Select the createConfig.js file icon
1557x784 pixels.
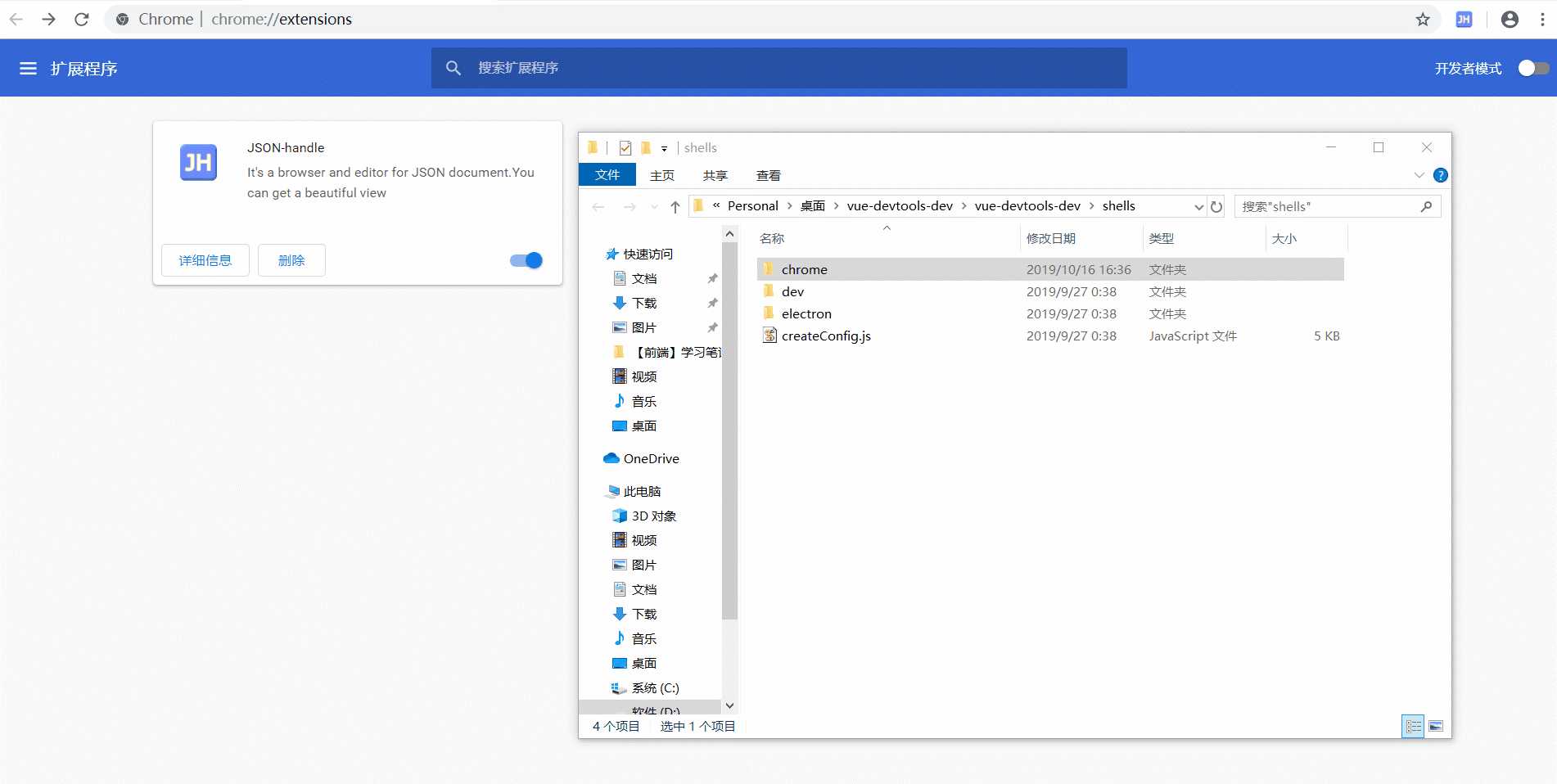point(769,336)
